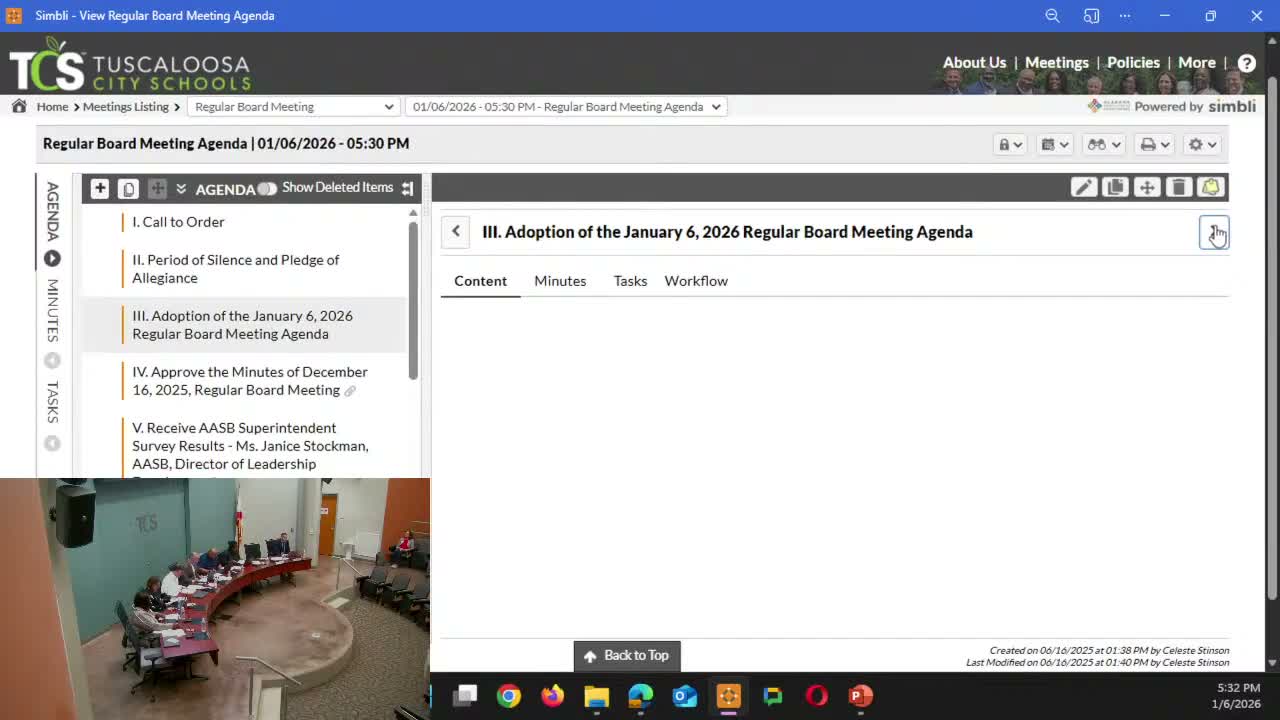This screenshot has width=1280, height=720.
Task: Expand all agenda items double chevron
Action: coord(181,188)
